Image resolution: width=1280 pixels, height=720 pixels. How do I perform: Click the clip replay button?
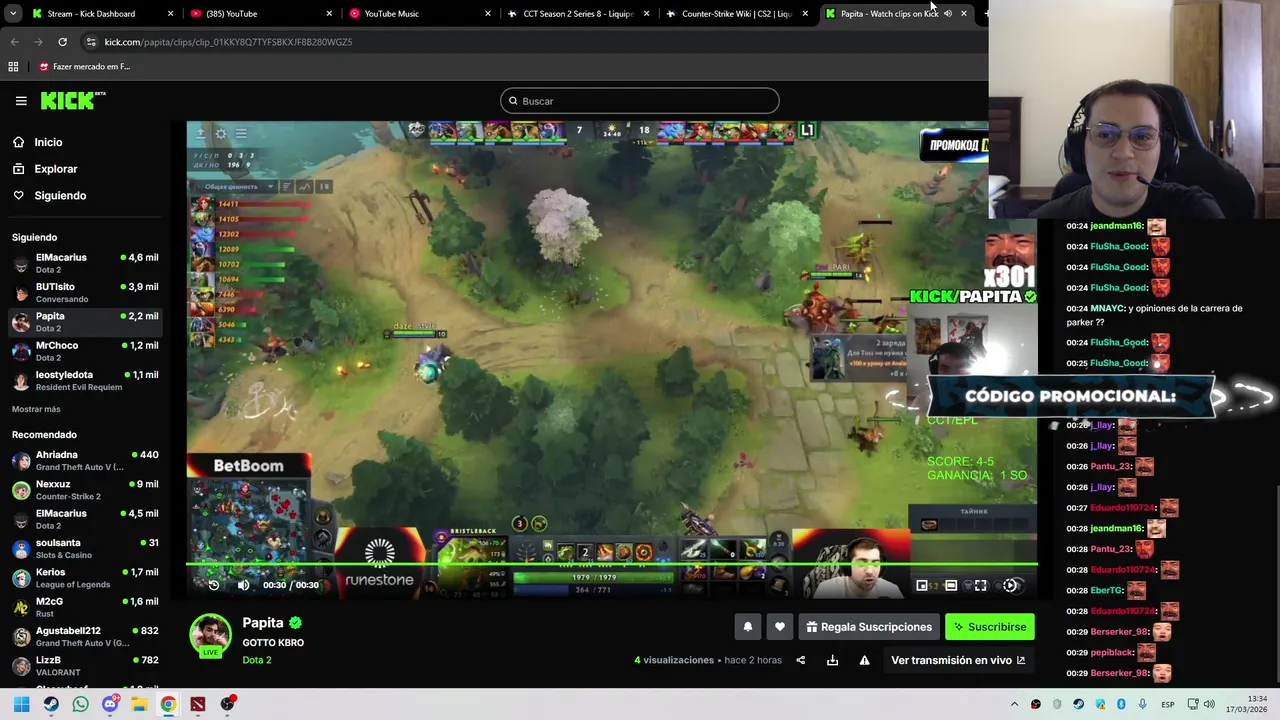click(213, 585)
